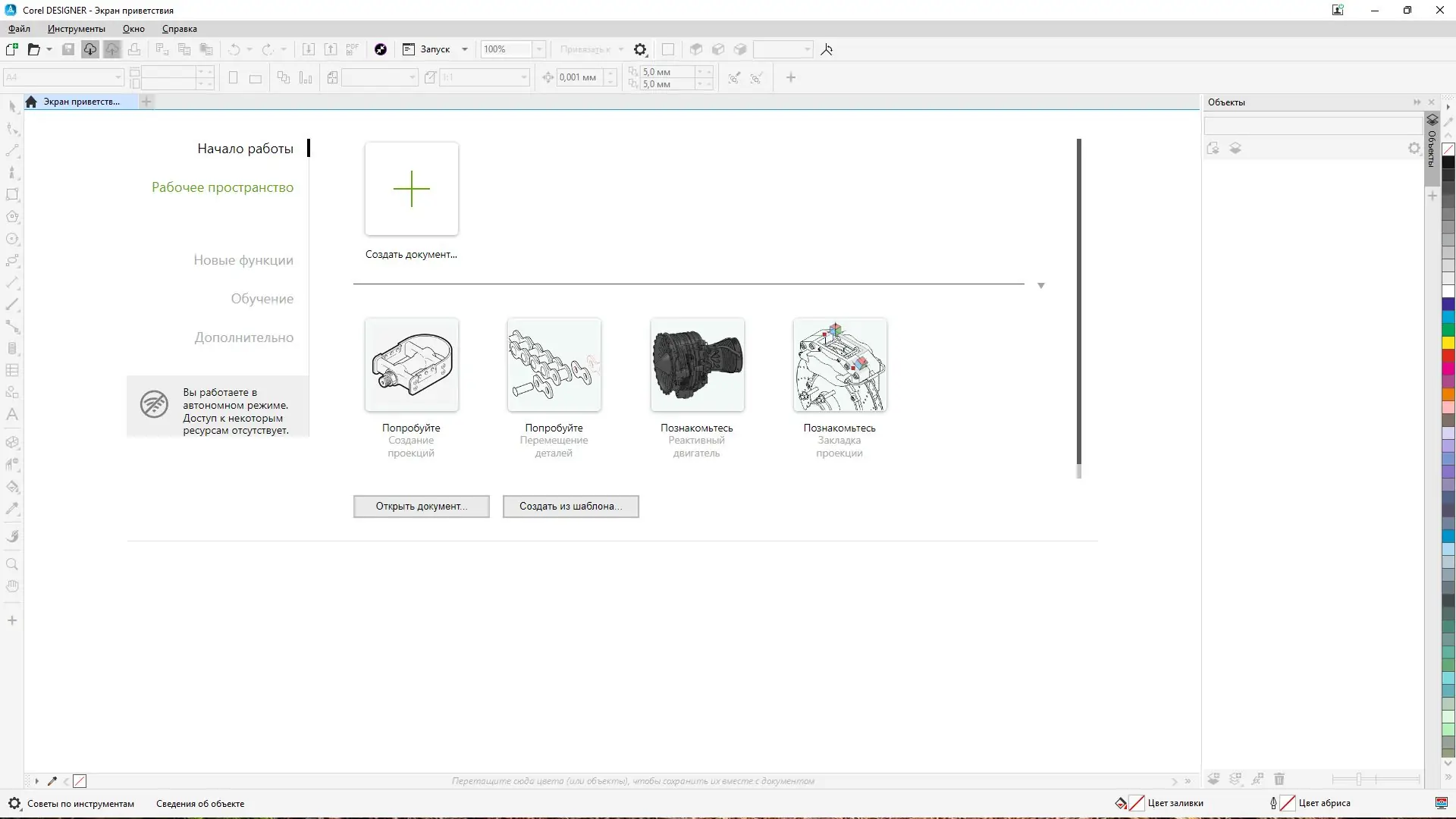The height and width of the screenshot is (819, 1456).
Task: Open the Реактивный двигатель sample thumbnail
Action: tap(697, 366)
